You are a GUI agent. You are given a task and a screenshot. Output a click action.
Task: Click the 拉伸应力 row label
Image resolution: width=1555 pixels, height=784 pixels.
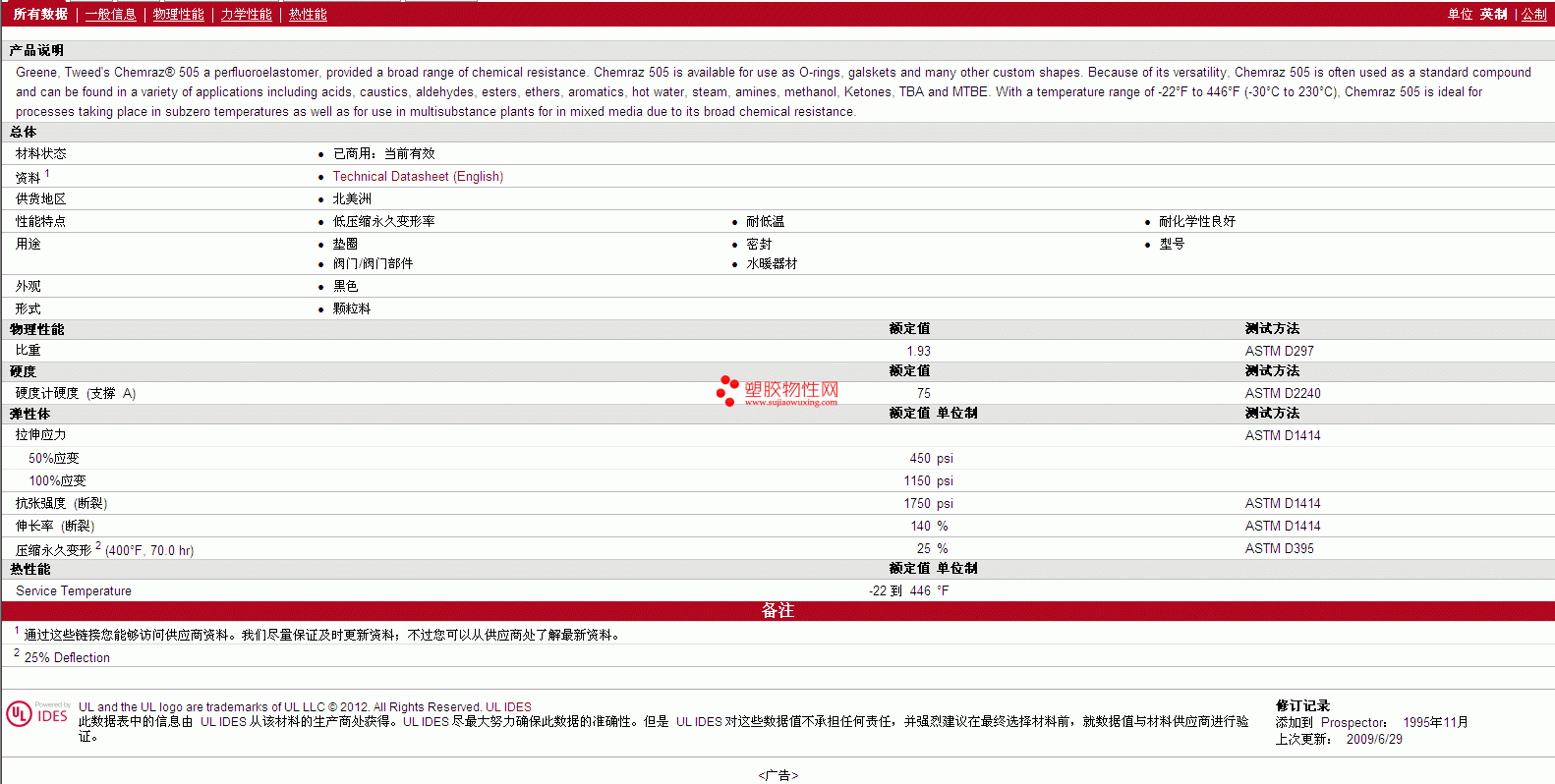[41, 434]
